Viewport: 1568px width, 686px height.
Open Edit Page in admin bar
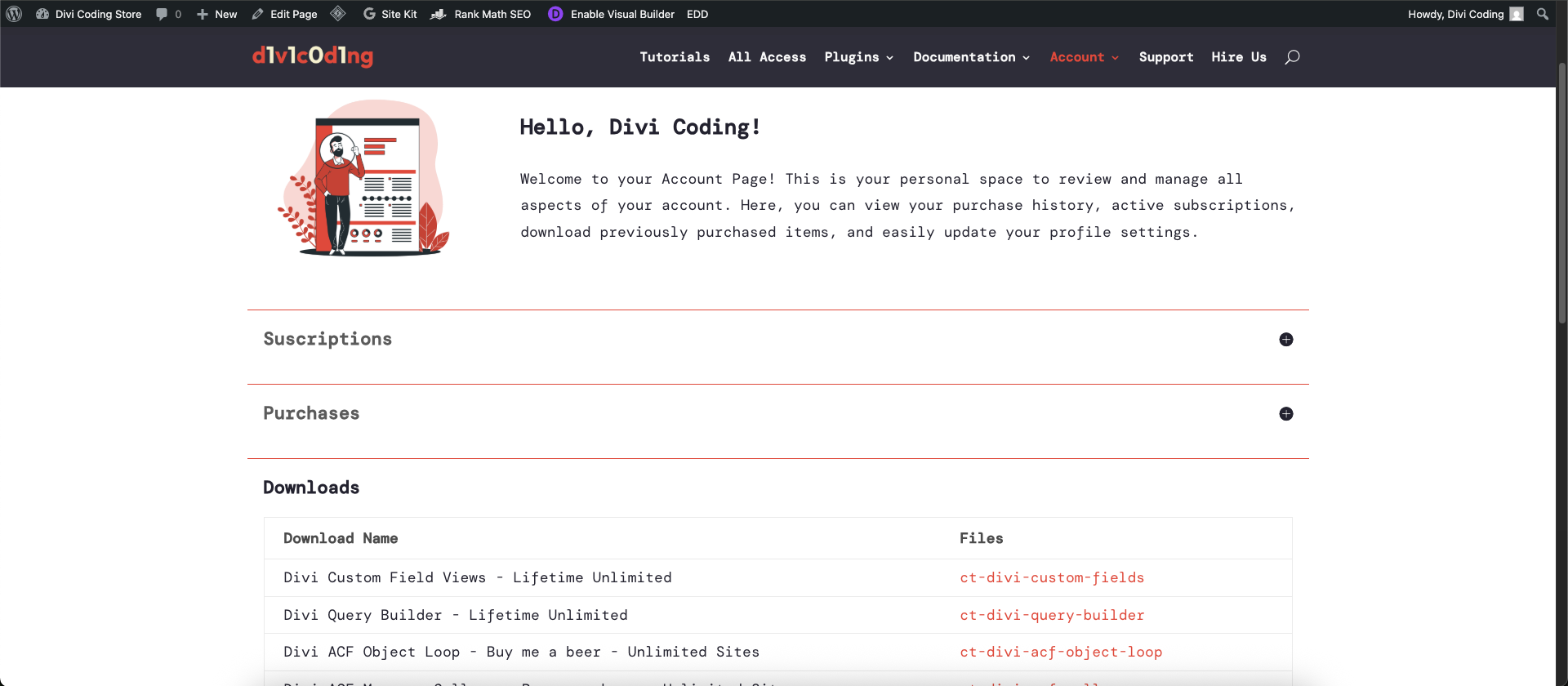tap(284, 14)
